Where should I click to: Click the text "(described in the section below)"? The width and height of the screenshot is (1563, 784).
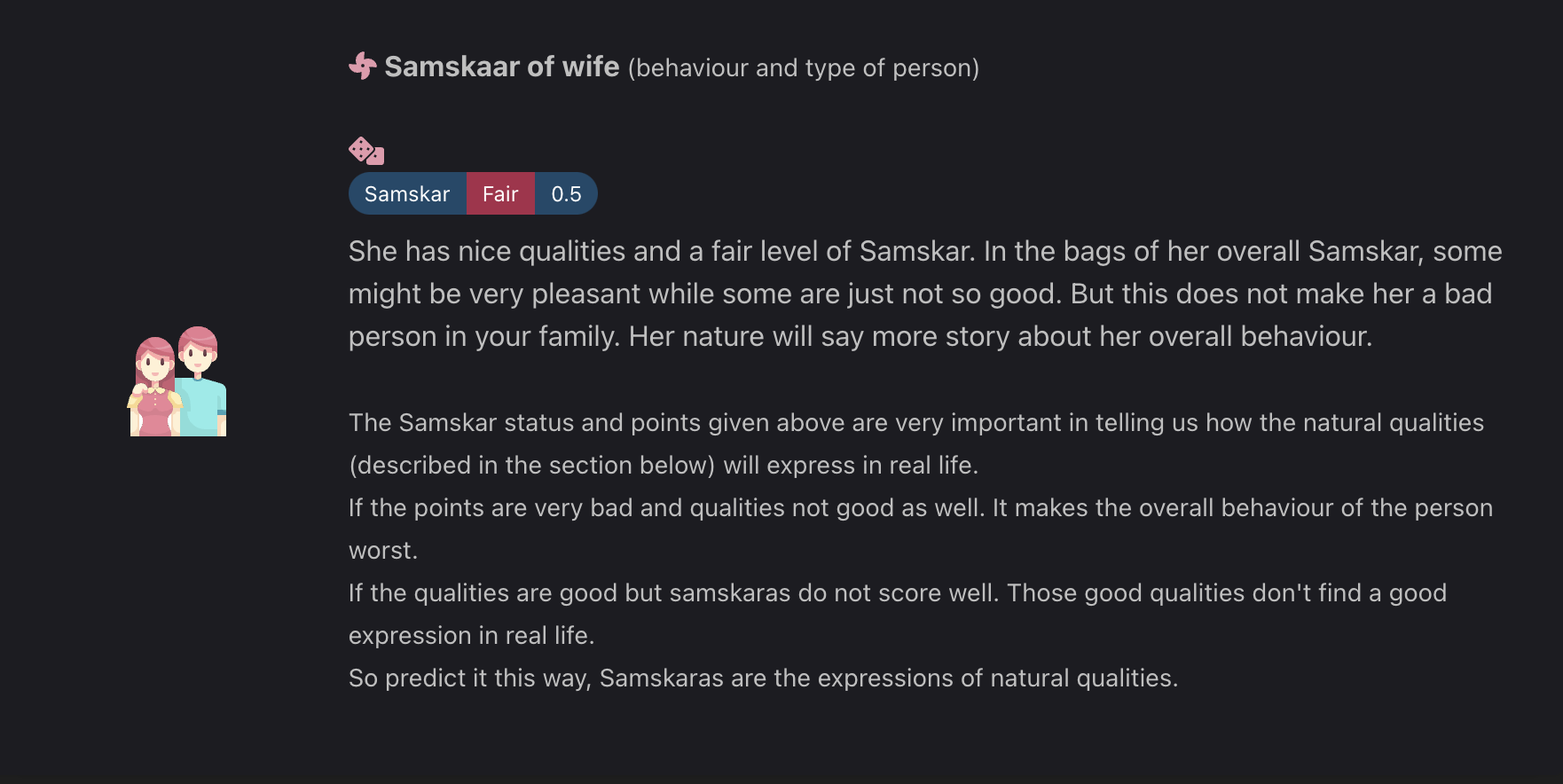pyautogui.click(x=531, y=466)
